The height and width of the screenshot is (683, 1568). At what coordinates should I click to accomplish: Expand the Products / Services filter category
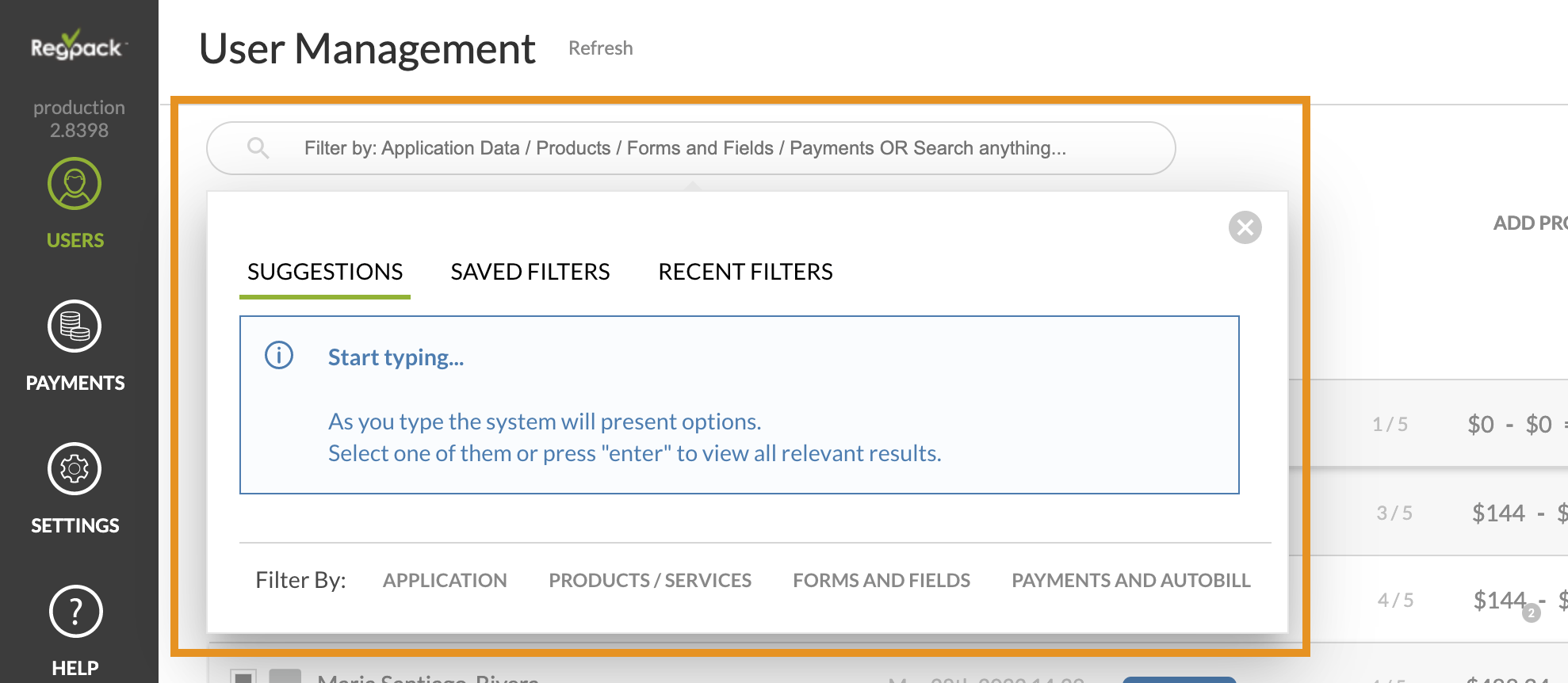[x=649, y=580]
